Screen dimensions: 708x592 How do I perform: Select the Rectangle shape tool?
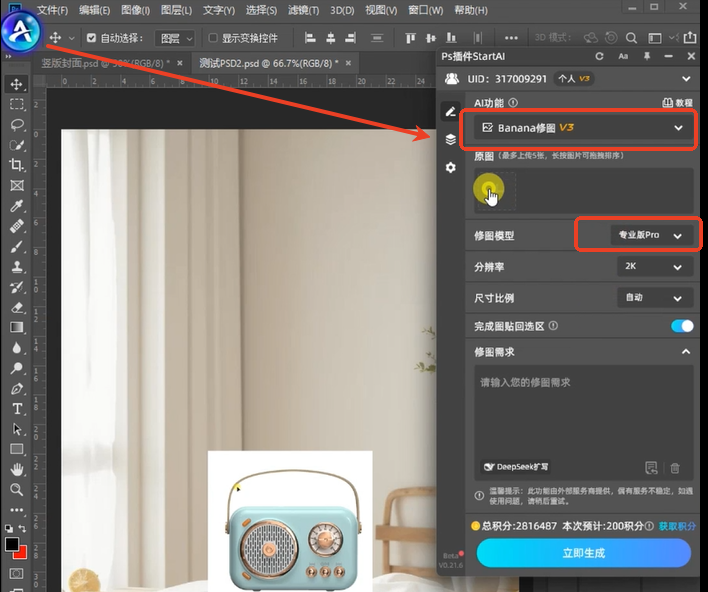[17, 449]
